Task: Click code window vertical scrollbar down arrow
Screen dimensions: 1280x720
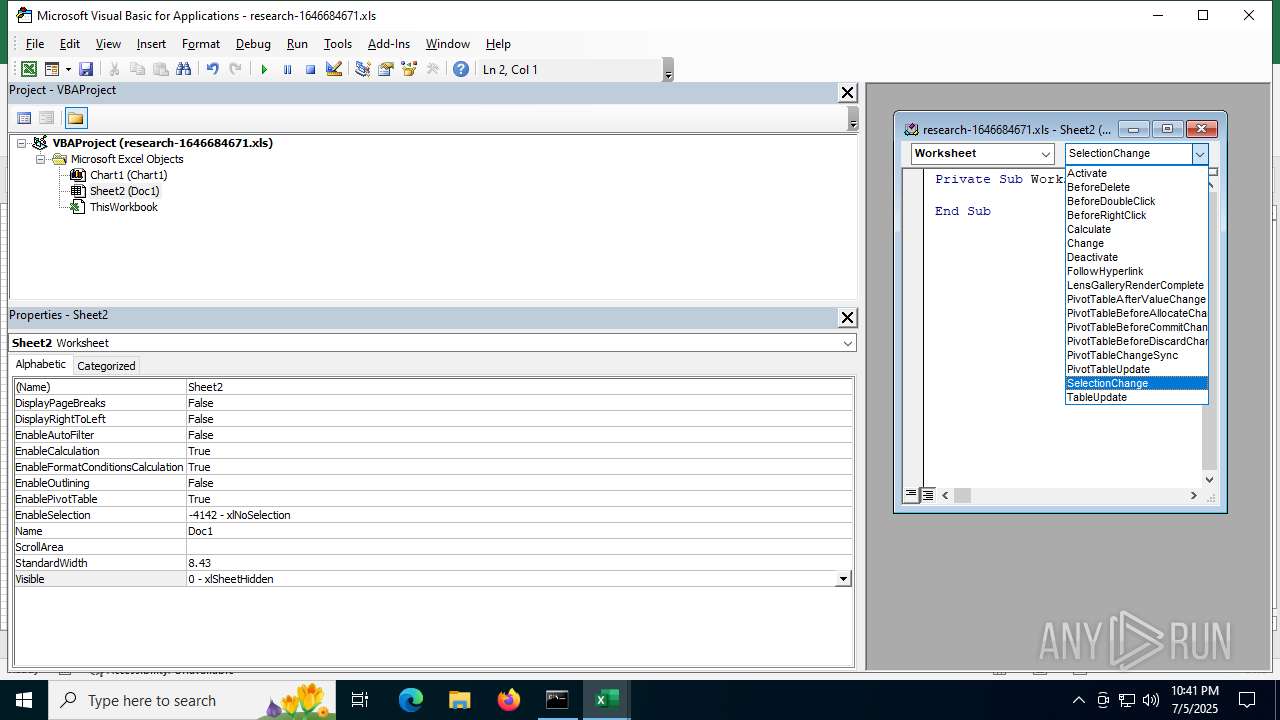Action: 1209,479
